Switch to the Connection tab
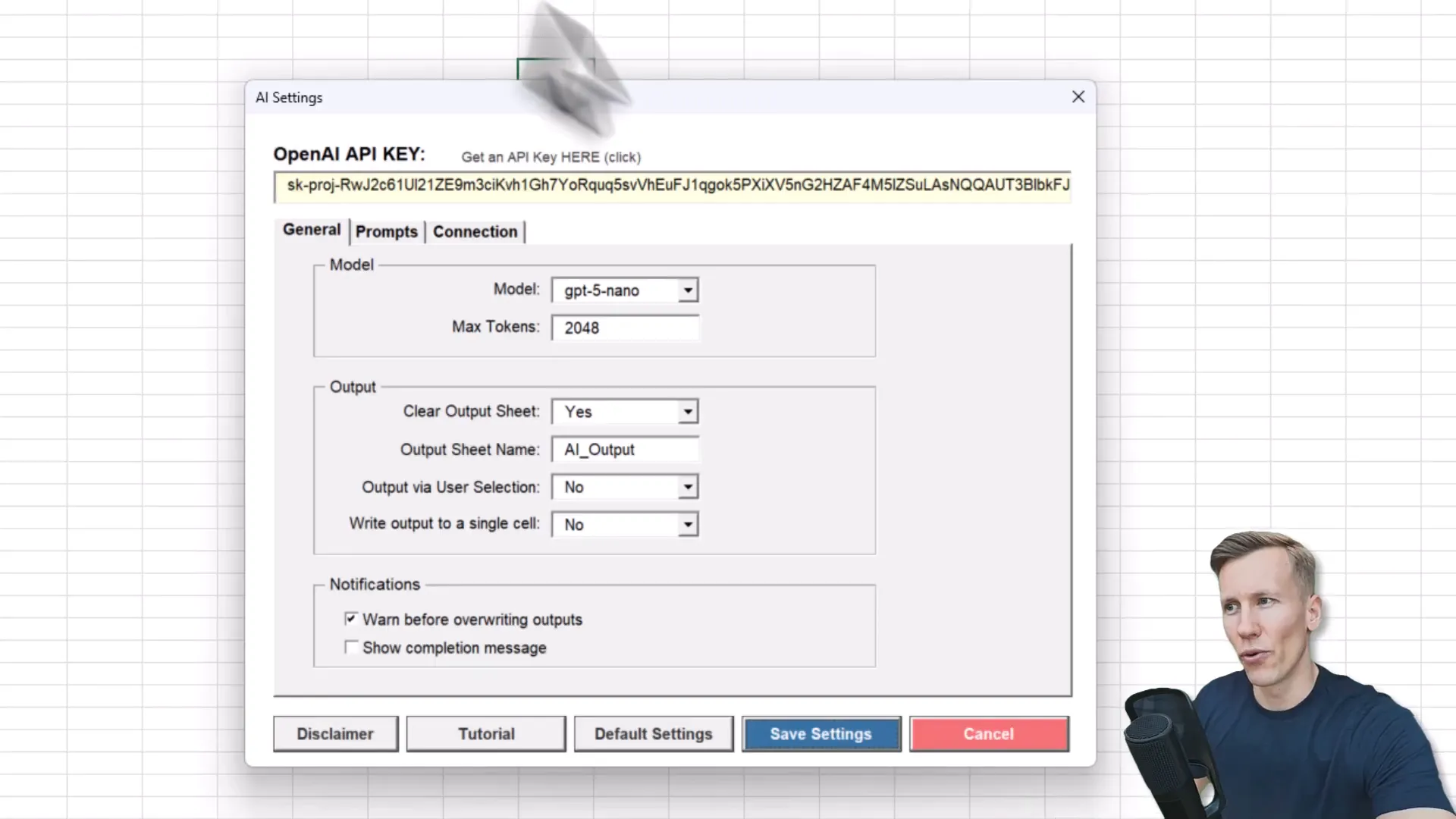The height and width of the screenshot is (819, 1456). tap(475, 231)
